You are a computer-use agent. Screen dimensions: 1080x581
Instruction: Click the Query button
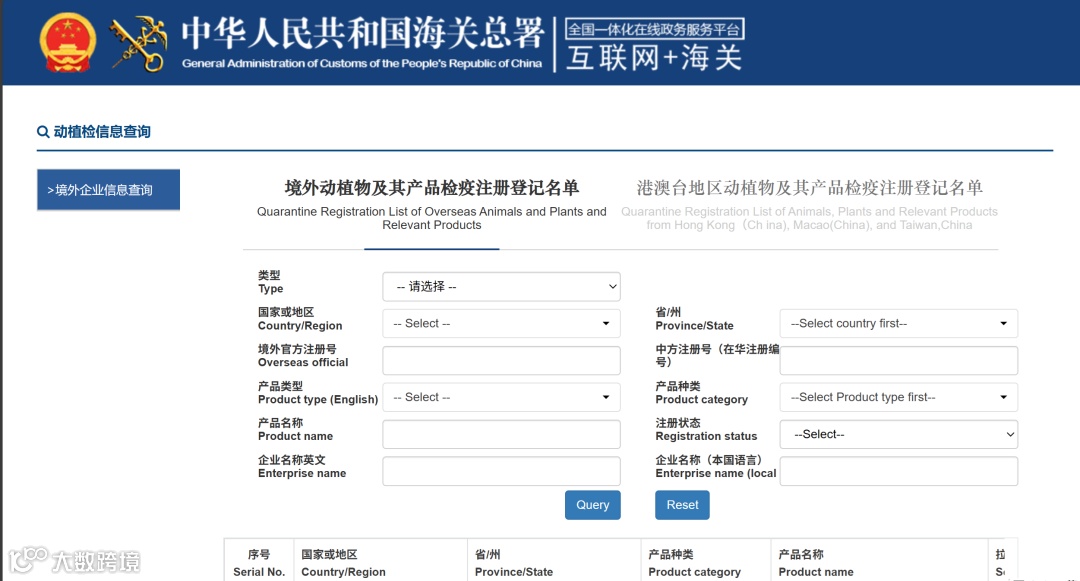pos(592,505)
